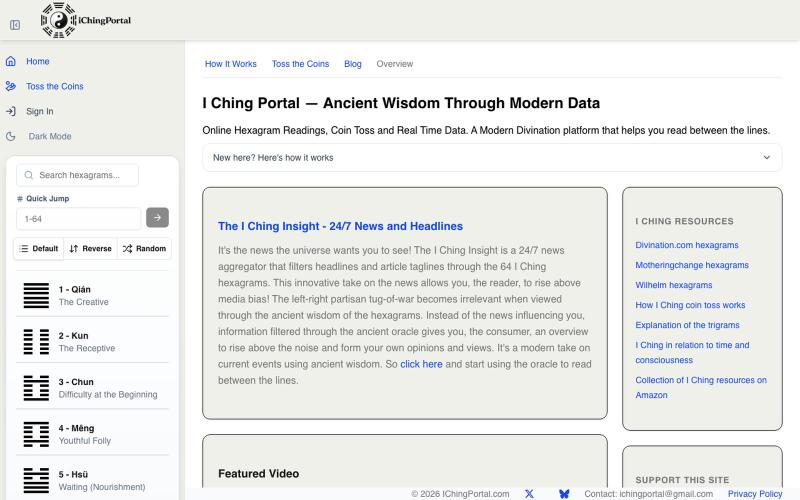
Task: Select "The Receptive" row text
Action: tap(87, 348)
